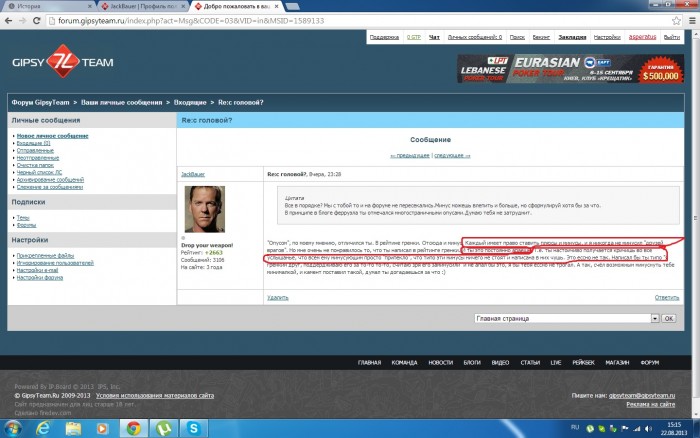The image size is (700, 438).
Task: Open 'Игнорирование пользователей' link
Action: point(55,263)
